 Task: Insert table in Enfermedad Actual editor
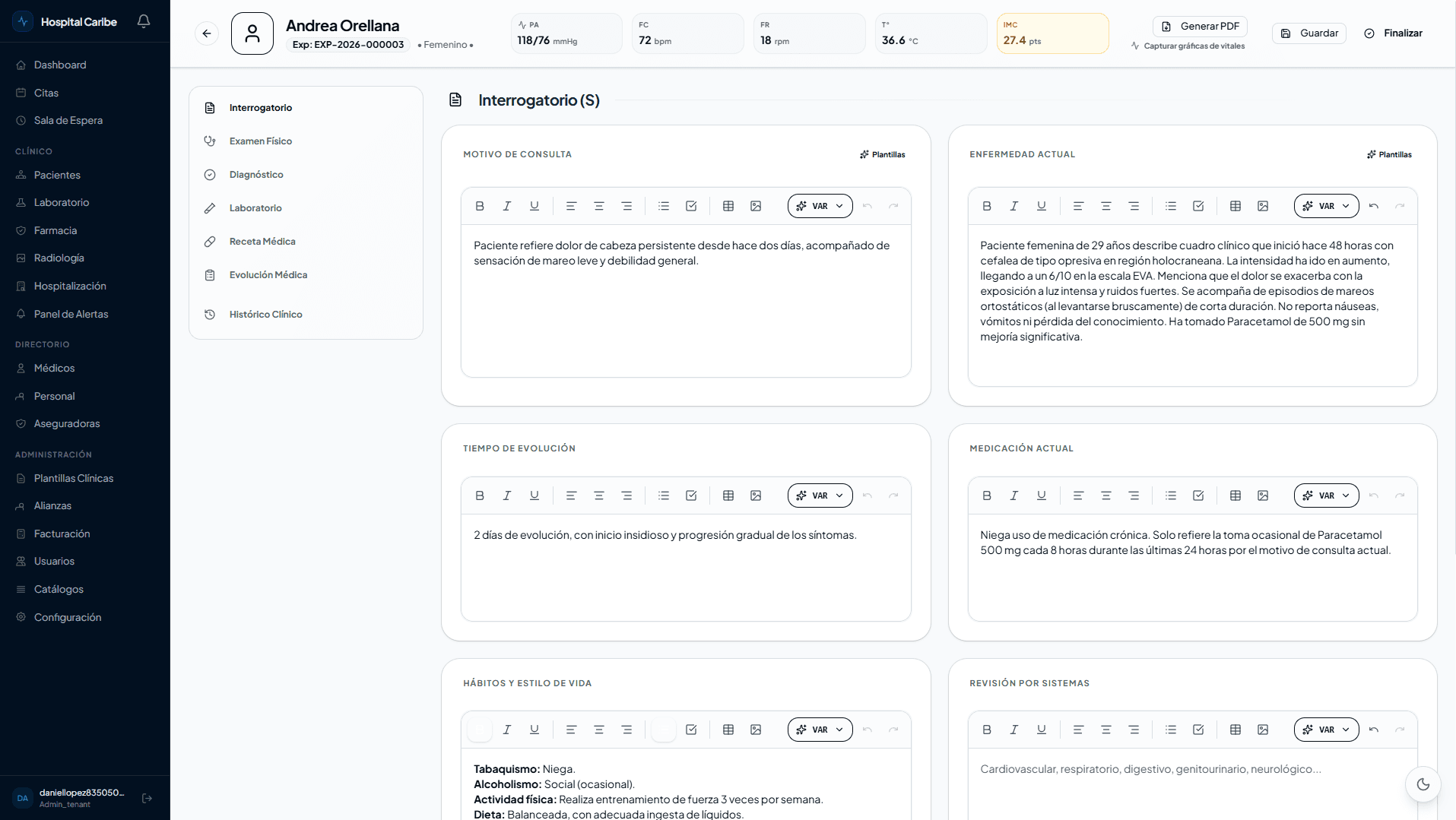coord(1236,206)
